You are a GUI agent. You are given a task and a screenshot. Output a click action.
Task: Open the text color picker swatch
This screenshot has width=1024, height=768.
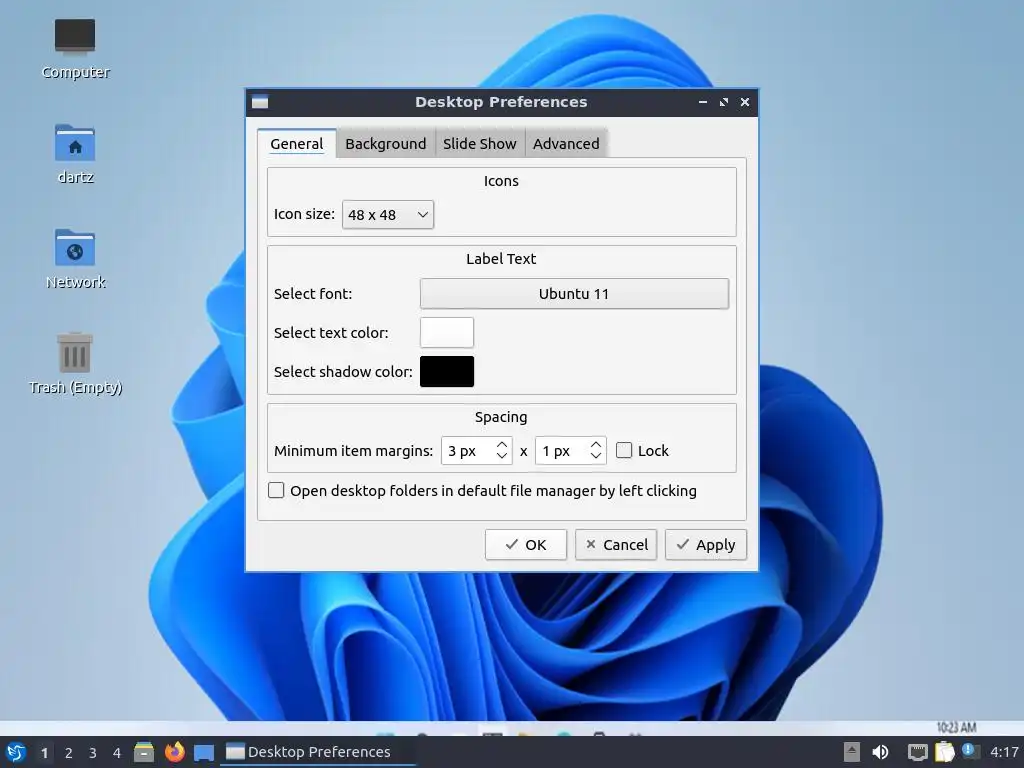[447, 332]
